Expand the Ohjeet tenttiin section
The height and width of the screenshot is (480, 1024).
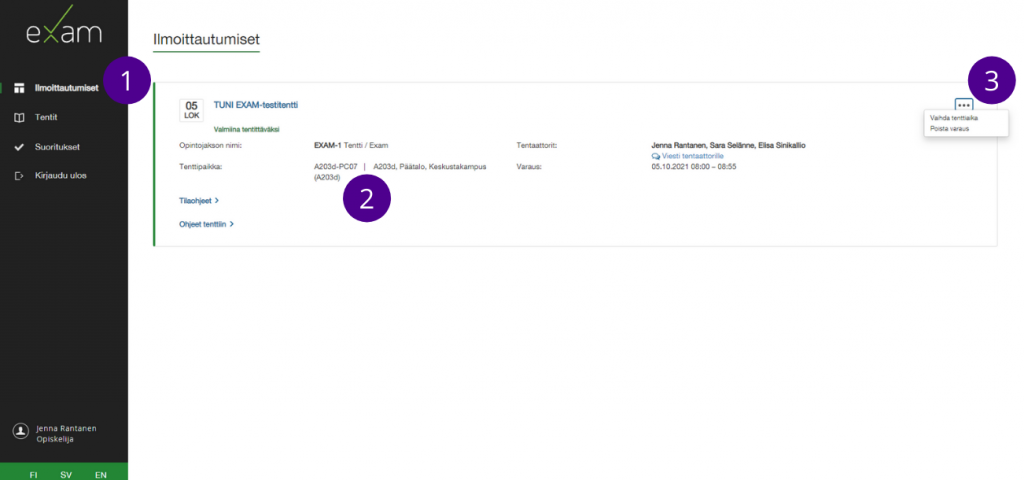coord(206,224)
